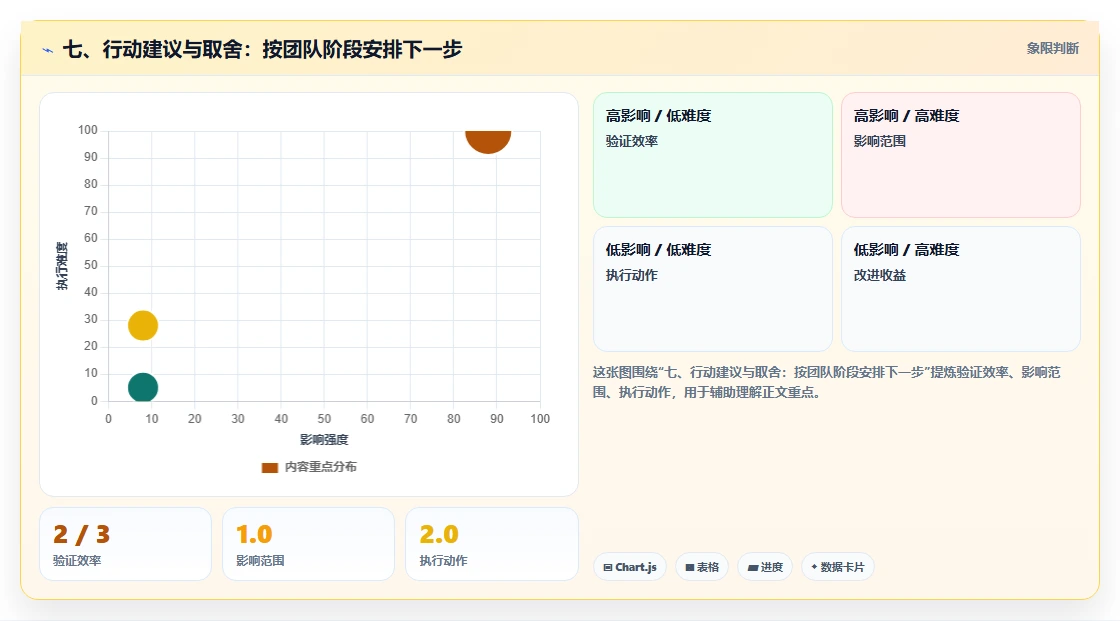Viewport: 1120px width, 621px height.
Task: Click the sparkle icon in 数据卡片 chip
Action: pyautogui.click(x=814, y=567)
